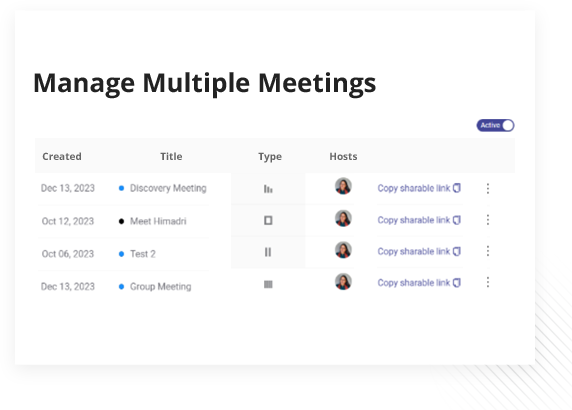Select the host avatar in Group Meeting row

(x=343, y=282)
